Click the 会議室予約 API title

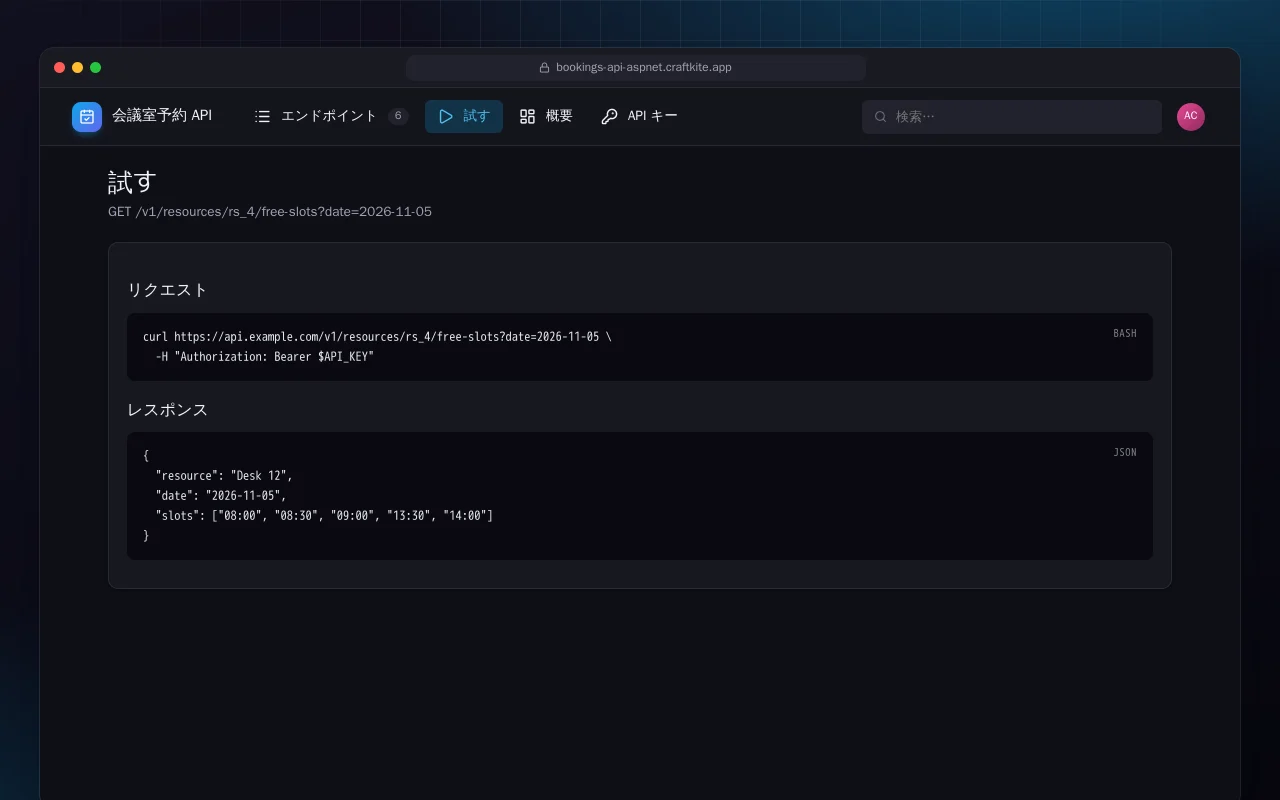coord(162,116)
